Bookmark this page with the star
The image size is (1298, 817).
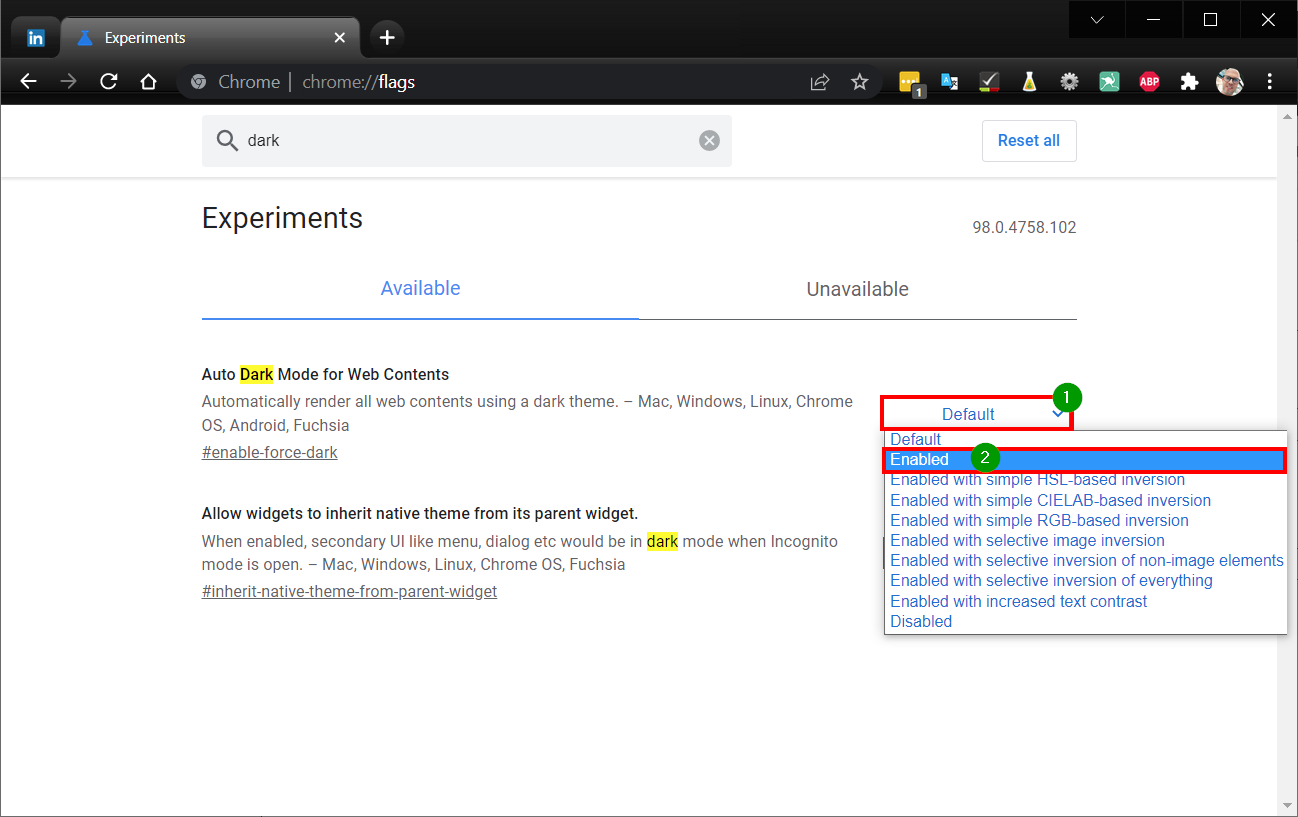[x=860, y=82]
